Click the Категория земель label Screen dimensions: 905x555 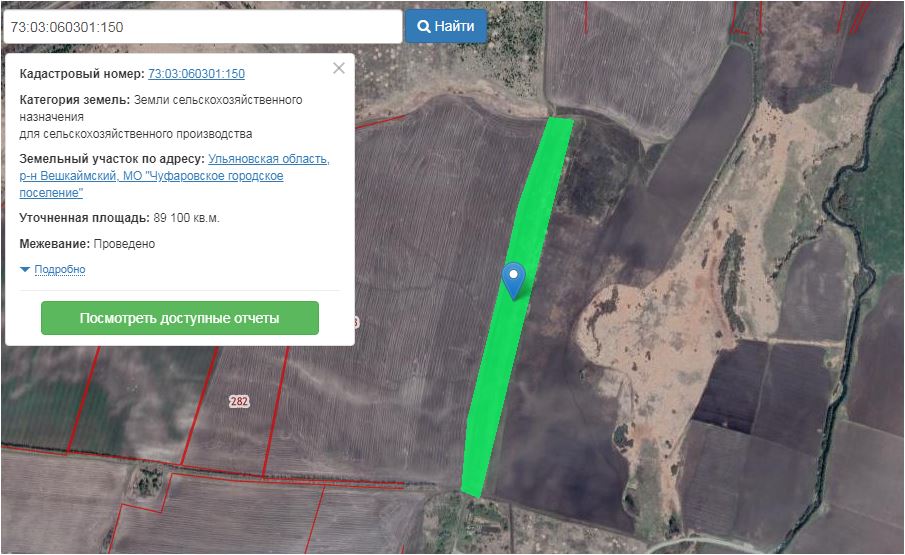(74, 100)
